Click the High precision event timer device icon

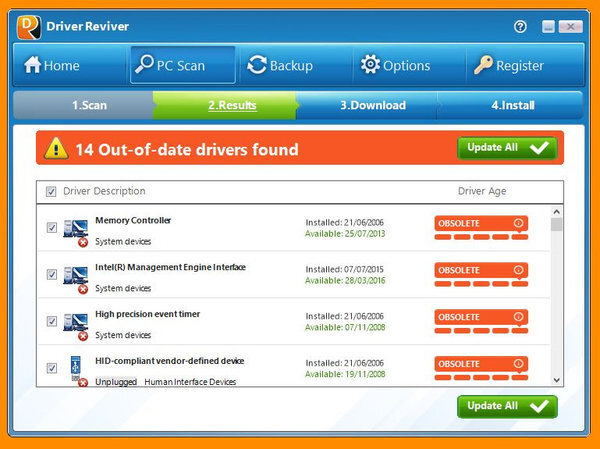(x=76, y=326)
